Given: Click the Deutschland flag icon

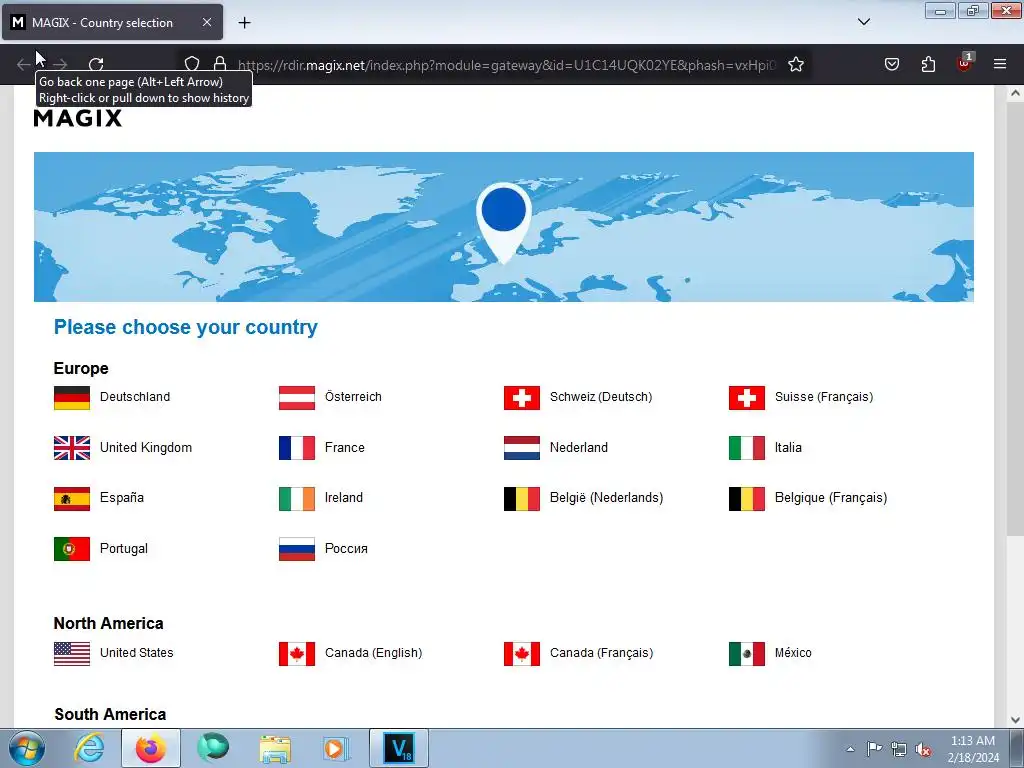Looking at the screenshot, I should 72,398.
